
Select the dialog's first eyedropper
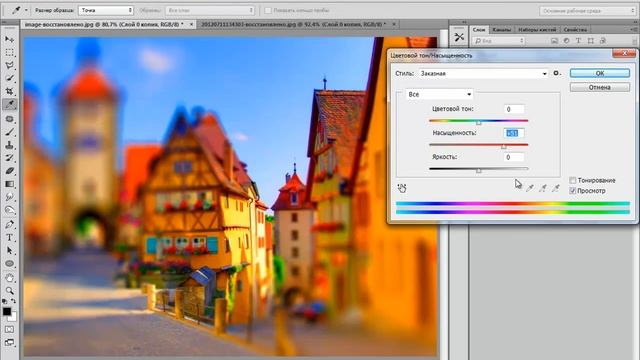pos(530,188)
